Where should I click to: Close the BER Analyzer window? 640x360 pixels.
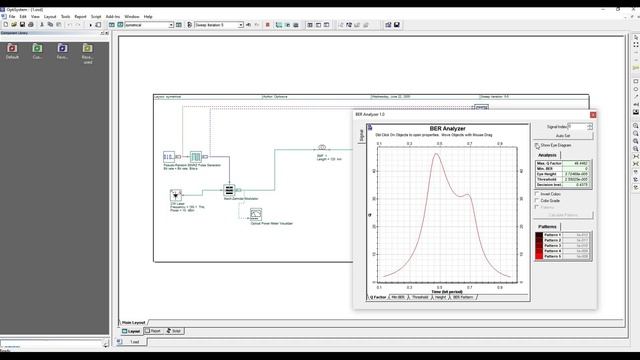593,115
